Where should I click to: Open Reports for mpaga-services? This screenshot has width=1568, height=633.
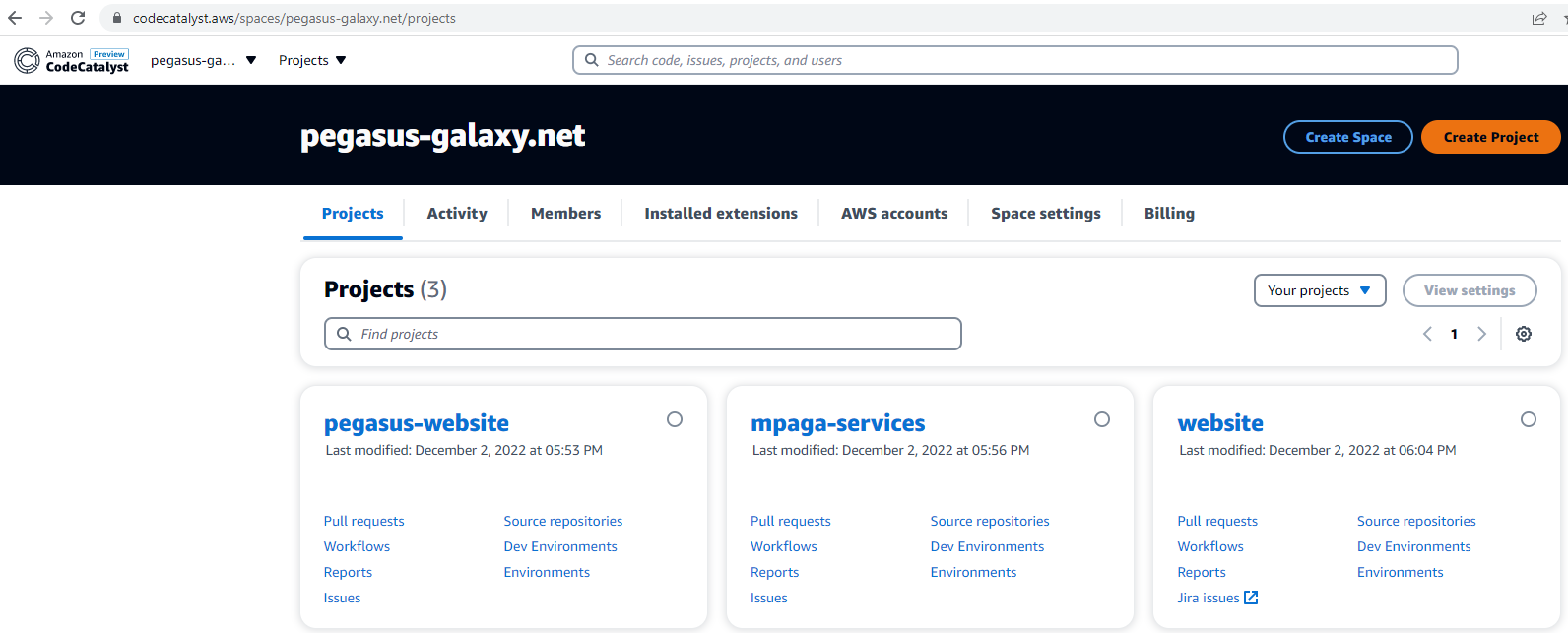[774, 572]
